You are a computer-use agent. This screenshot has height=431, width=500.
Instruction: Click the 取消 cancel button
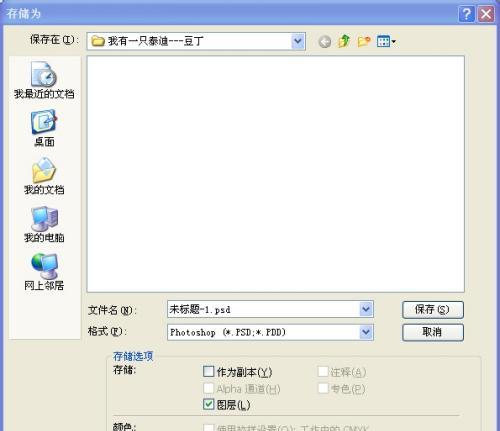tap(433, 332)
